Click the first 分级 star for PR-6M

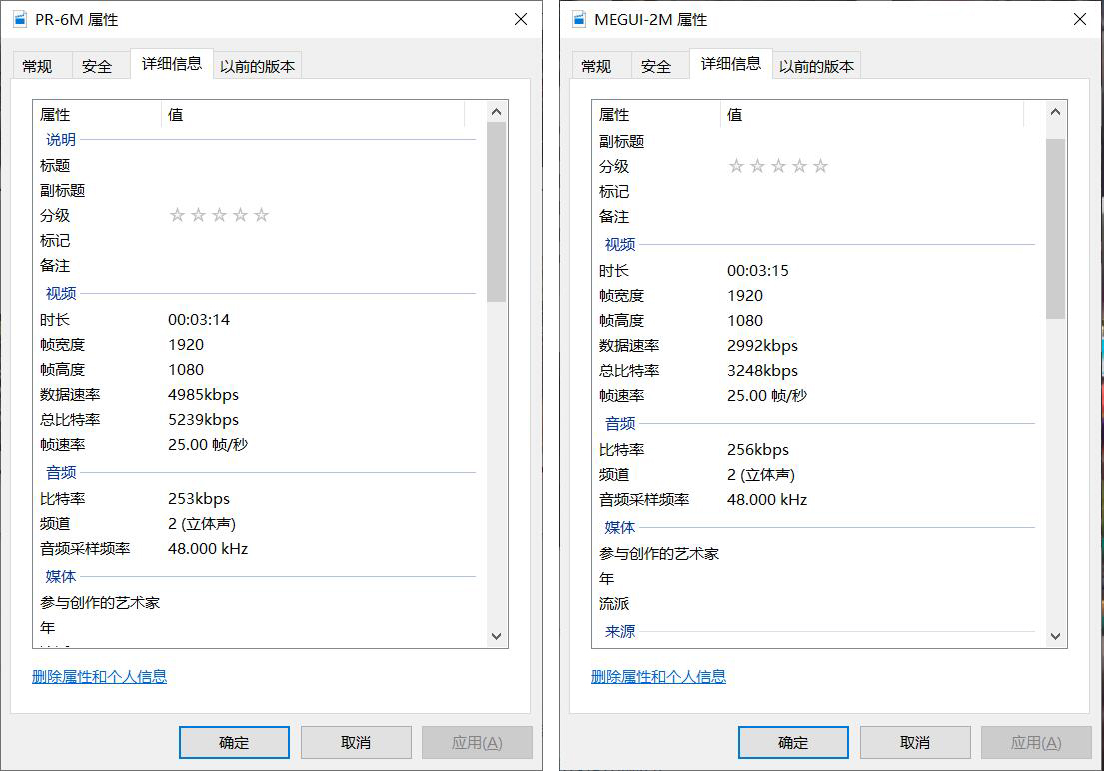pos(177,215)
